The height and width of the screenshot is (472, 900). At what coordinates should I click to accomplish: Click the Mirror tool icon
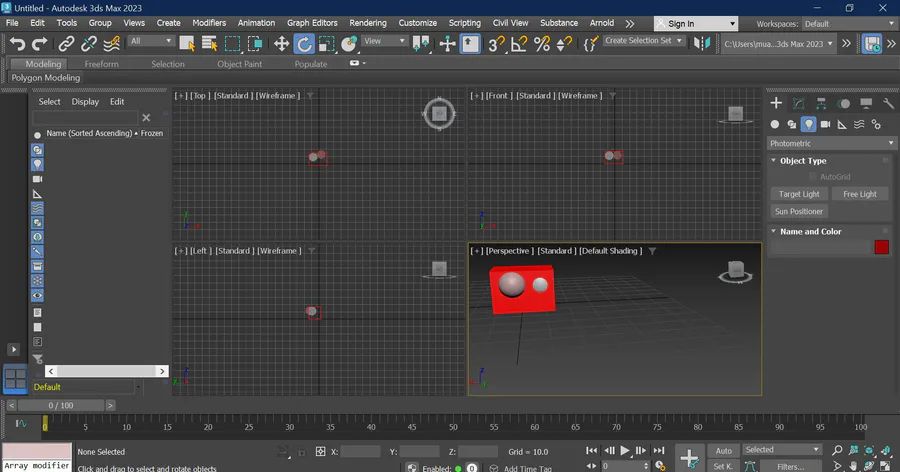[x=702, y=44]
